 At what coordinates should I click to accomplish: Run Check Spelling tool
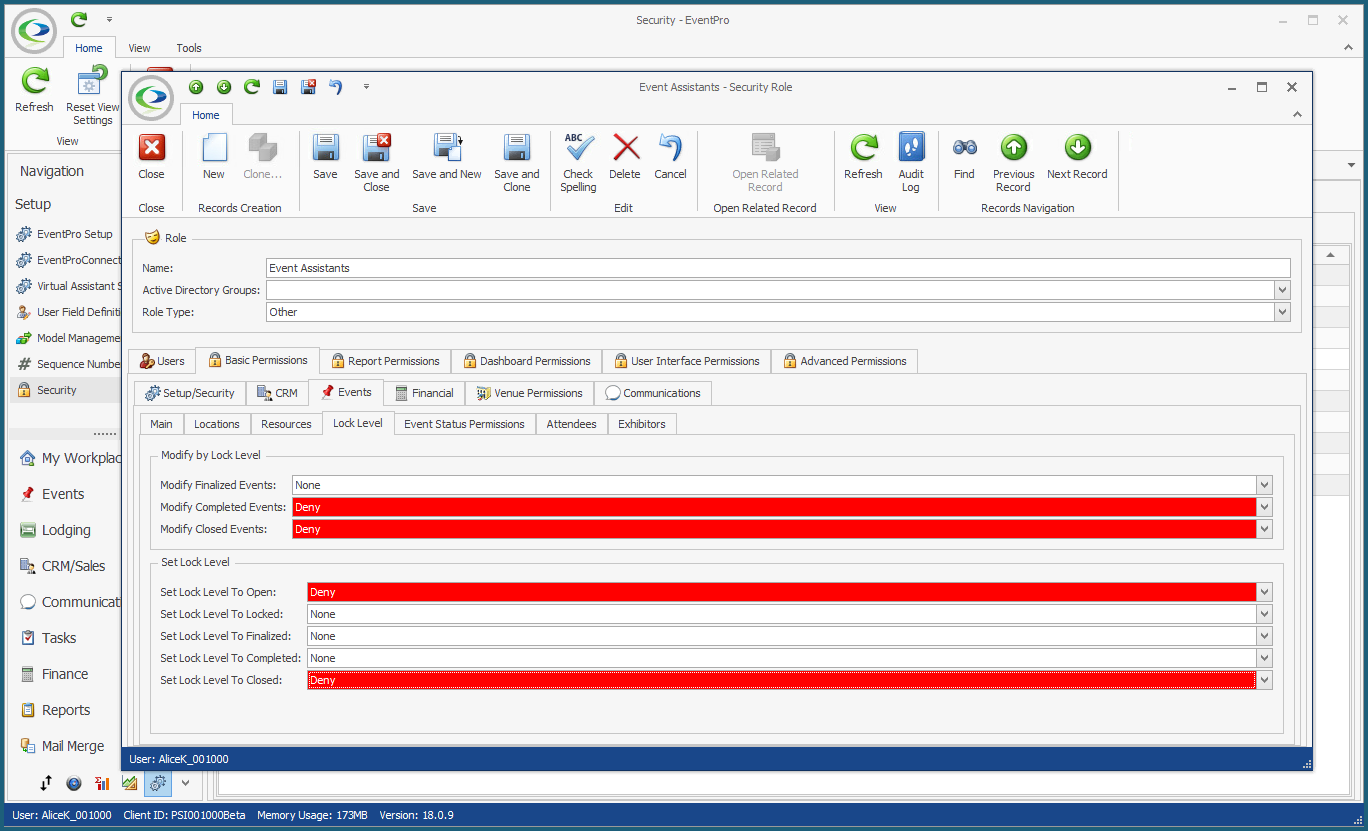(x=578, y=163)
